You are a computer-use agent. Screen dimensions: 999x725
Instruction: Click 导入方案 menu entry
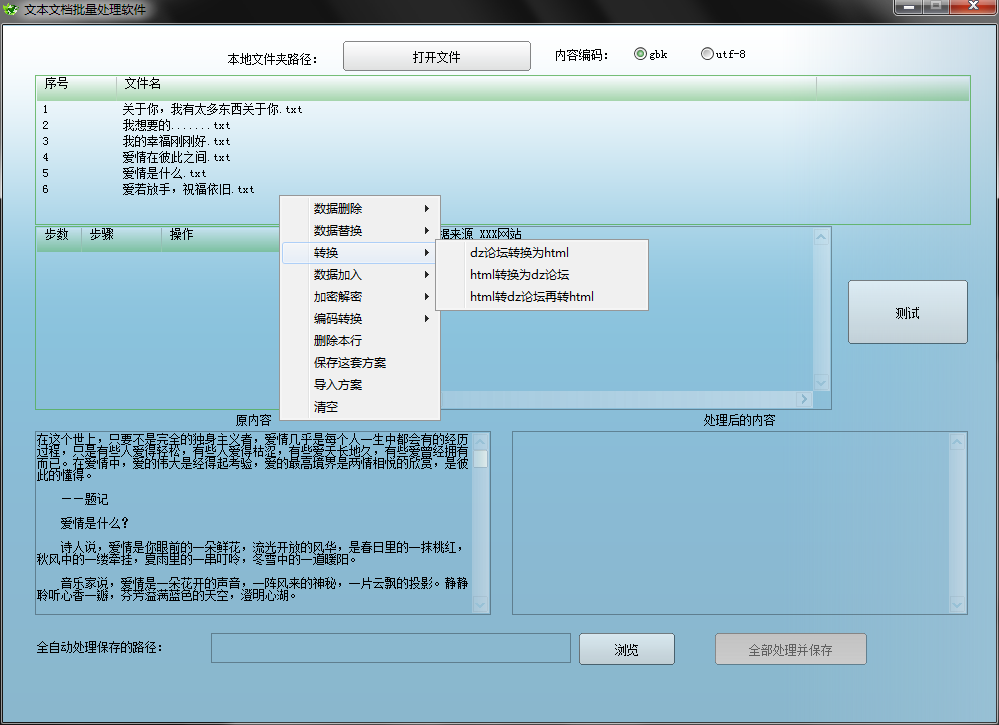pyautogui.click(x=338, y=385)
